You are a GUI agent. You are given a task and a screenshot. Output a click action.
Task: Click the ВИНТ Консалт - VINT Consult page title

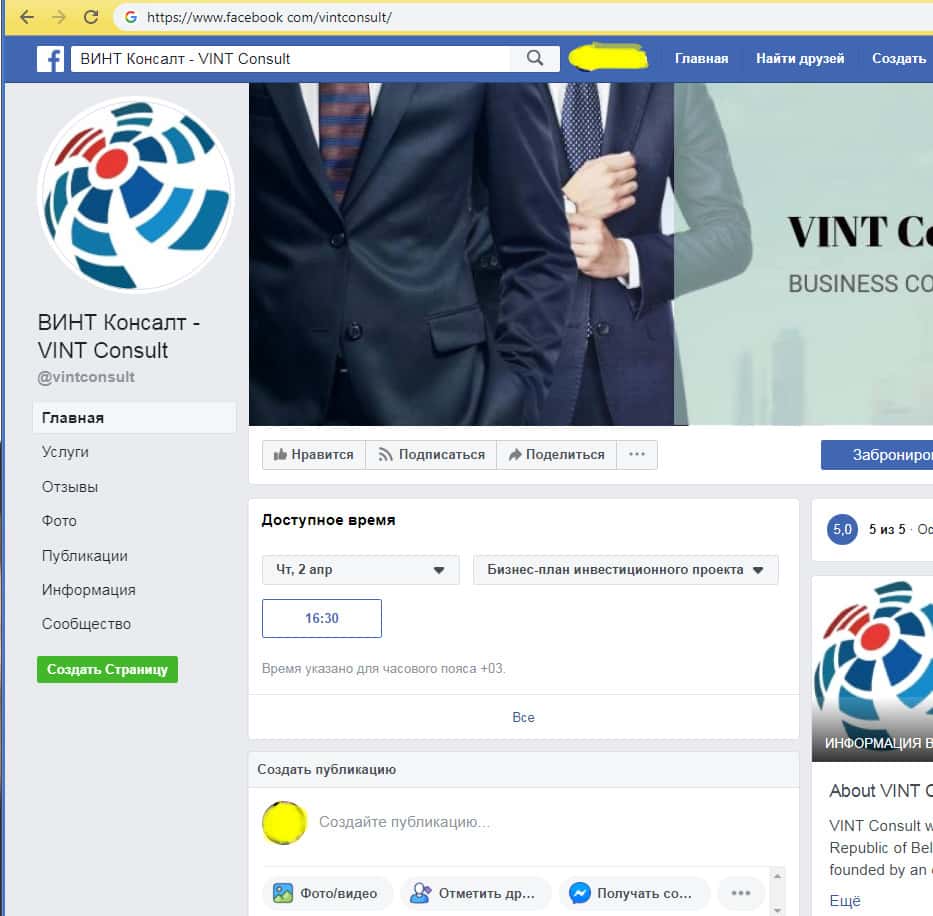click(119, 336)
